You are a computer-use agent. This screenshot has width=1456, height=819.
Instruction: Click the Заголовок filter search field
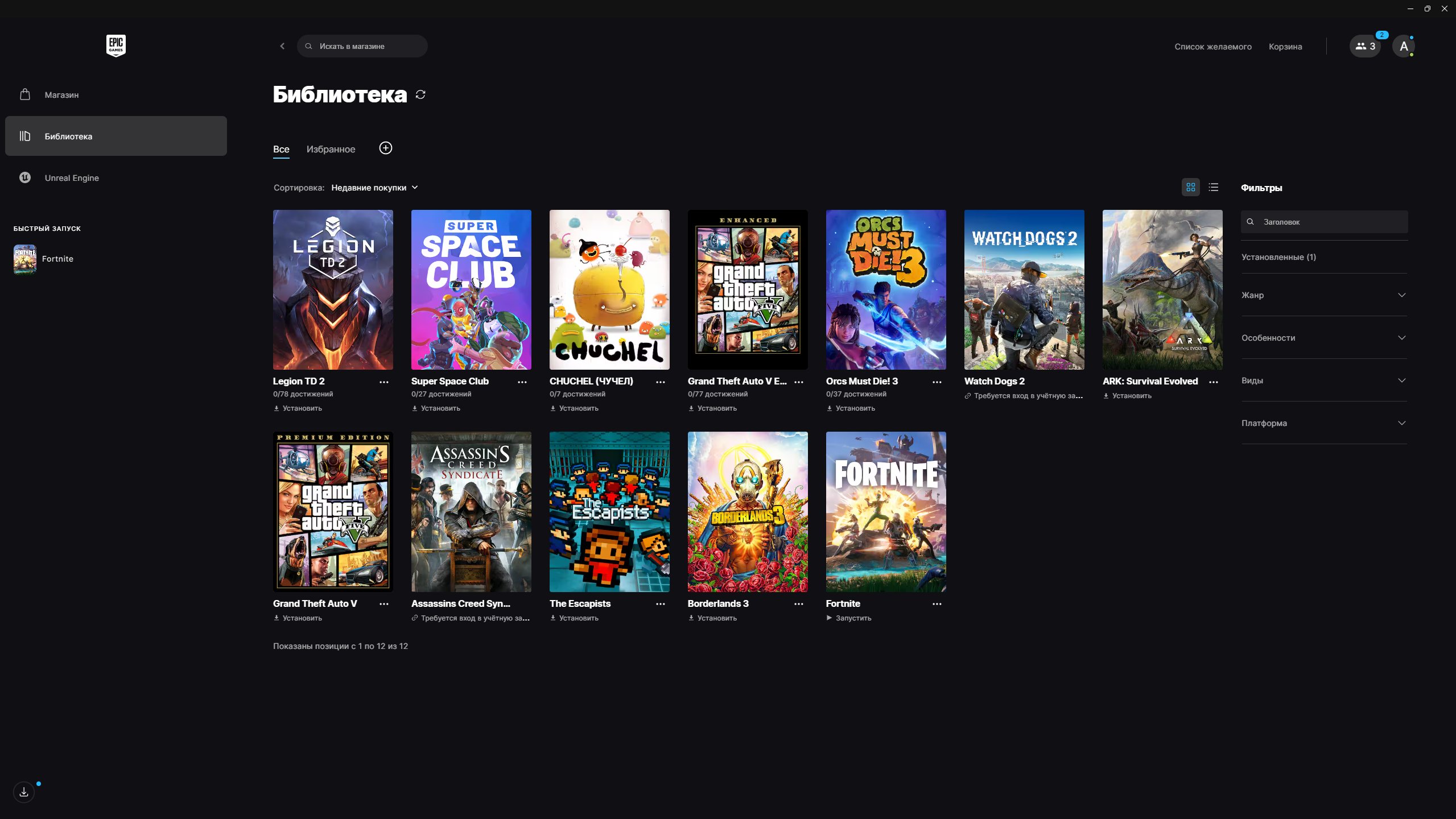click(1324, 222)
